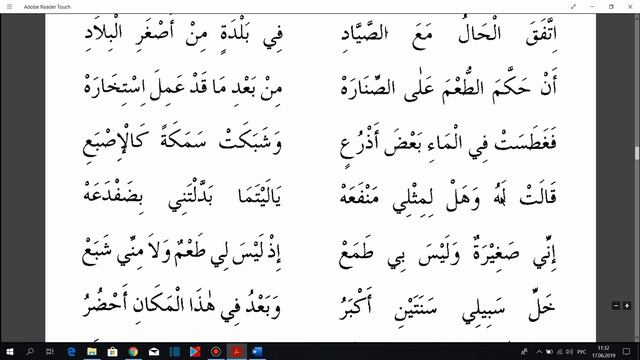This screenshot has width=640, height=360.
Task: Open Microsoft Store from taskbar
Action: click(112, 351)
